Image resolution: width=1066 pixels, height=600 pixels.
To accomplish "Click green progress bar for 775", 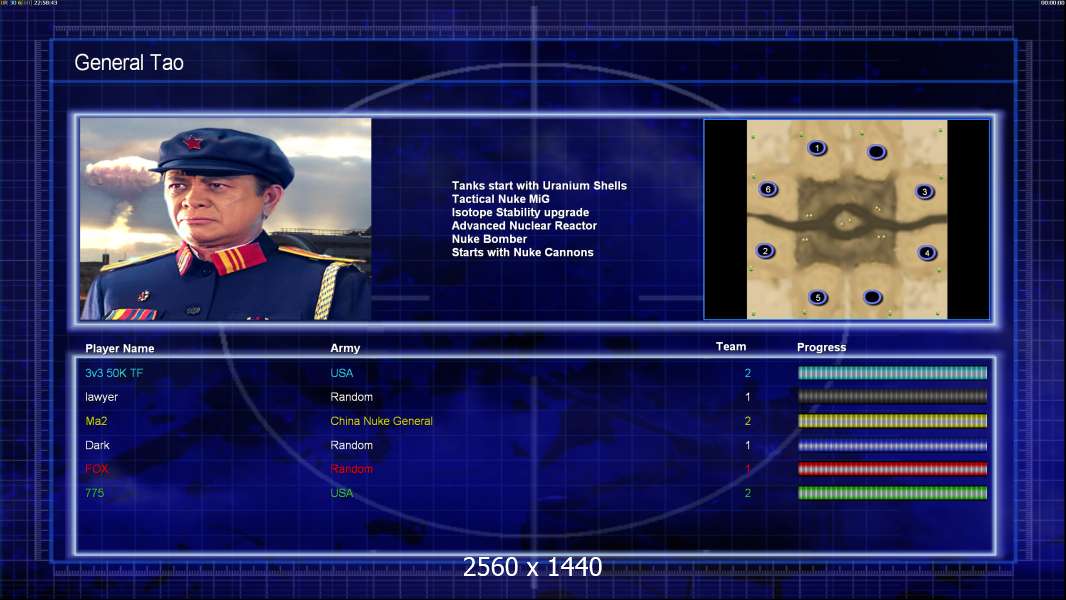I will 893,493.
